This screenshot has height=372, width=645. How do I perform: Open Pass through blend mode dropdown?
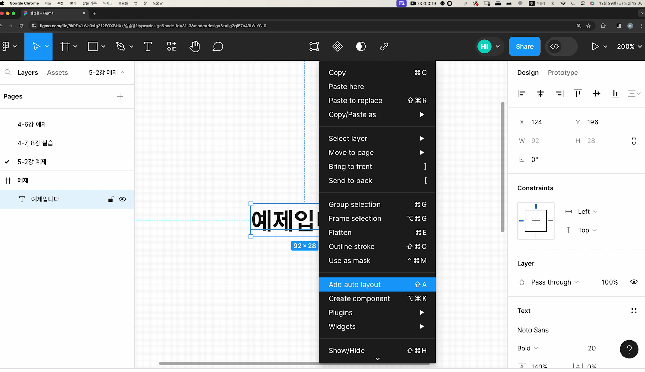coord(555,282)
